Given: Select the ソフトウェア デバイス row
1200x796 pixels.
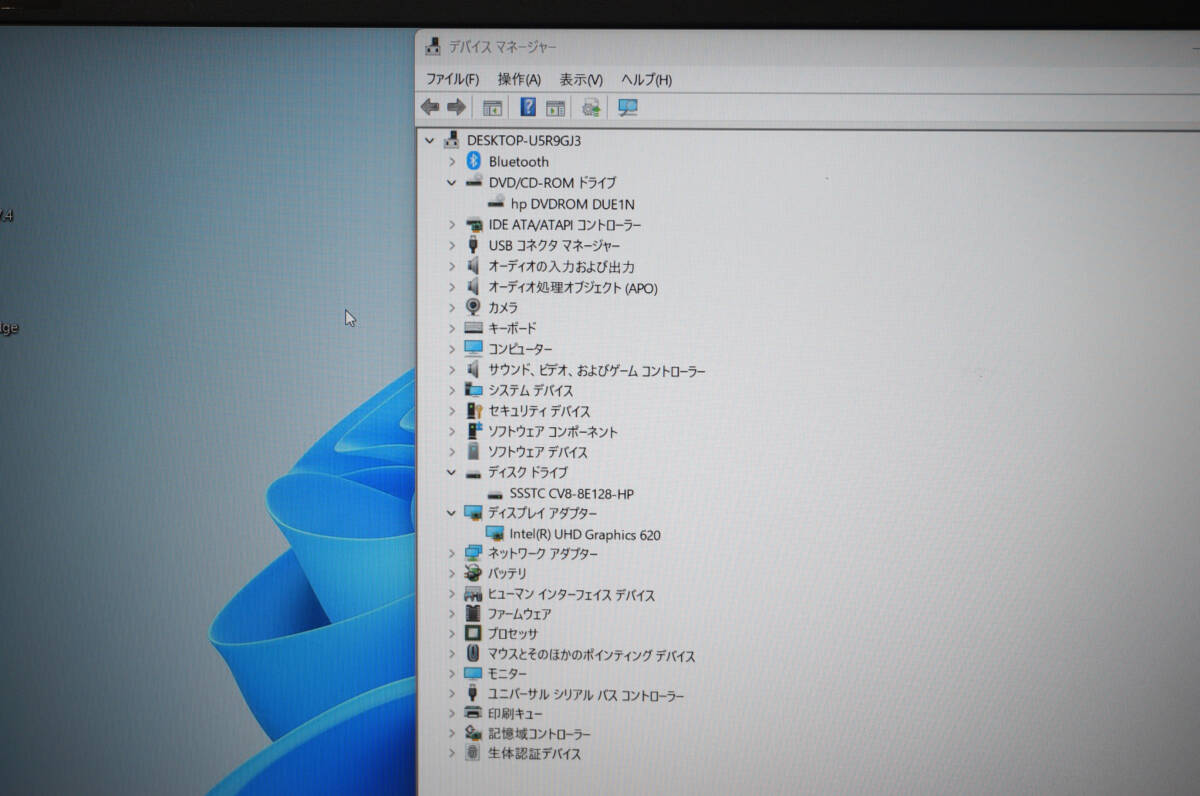Looking at the screenshot, I should click(x=538, y=452).
